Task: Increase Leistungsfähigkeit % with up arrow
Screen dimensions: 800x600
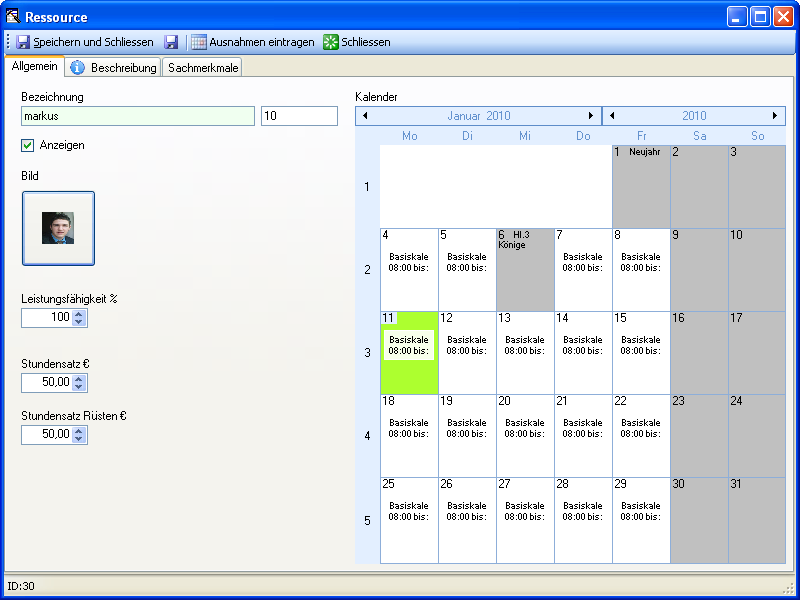Action: tap(80, 313)
